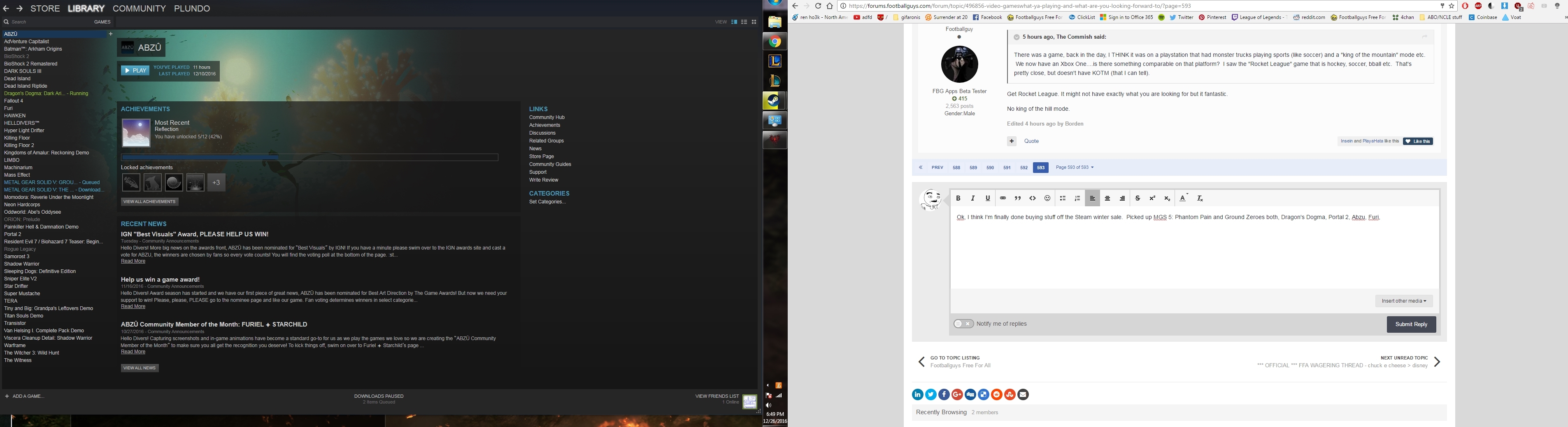The height and width of the screenshot is (427, 1568).
Task: Open the reddit.com bookmark
Action: point(1309,18)
